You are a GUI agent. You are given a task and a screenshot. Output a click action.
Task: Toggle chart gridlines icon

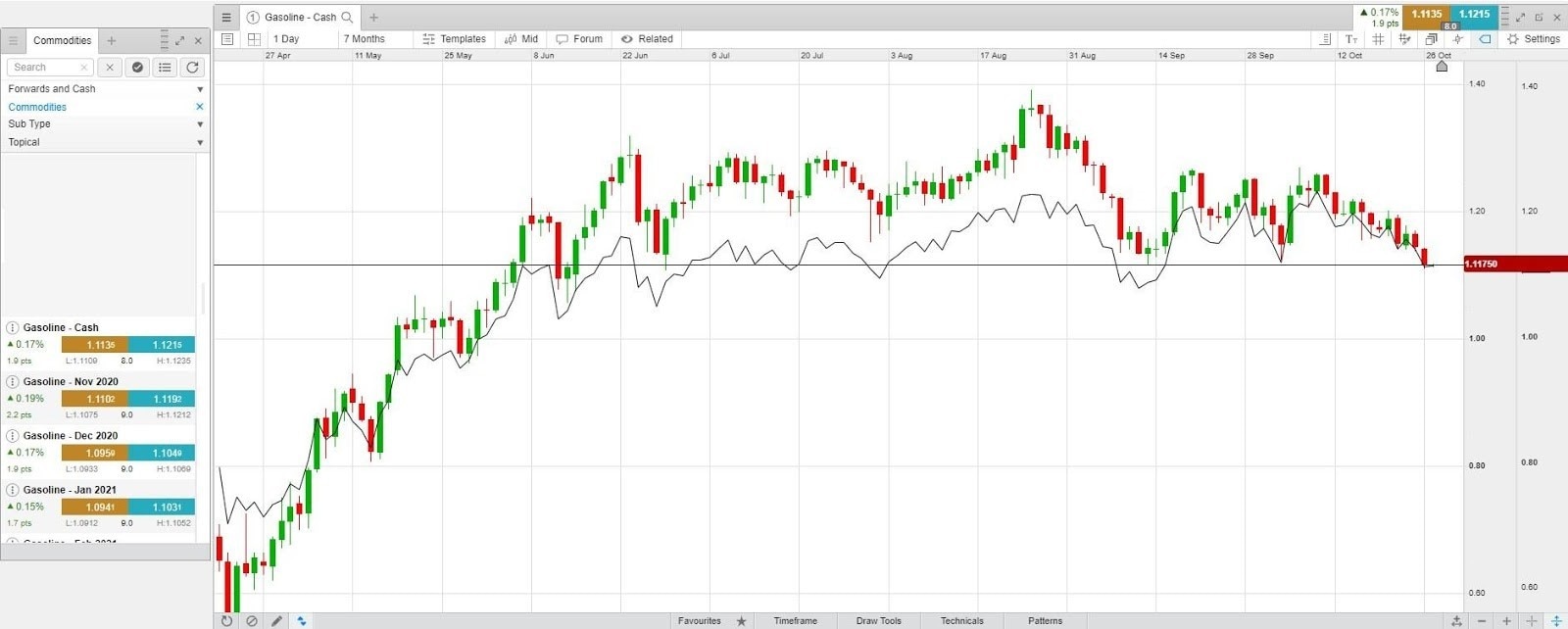(x=1378, y=39)
